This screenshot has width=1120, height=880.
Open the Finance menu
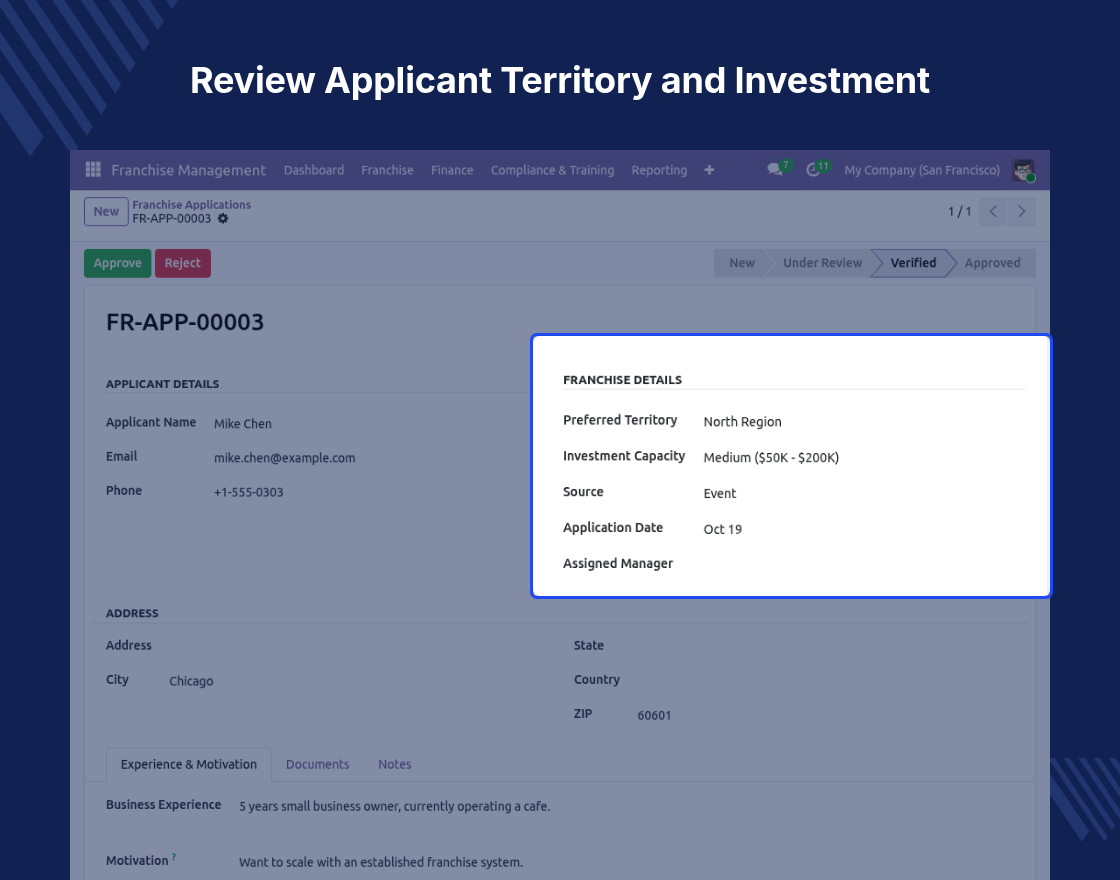[x=451, y=170]
